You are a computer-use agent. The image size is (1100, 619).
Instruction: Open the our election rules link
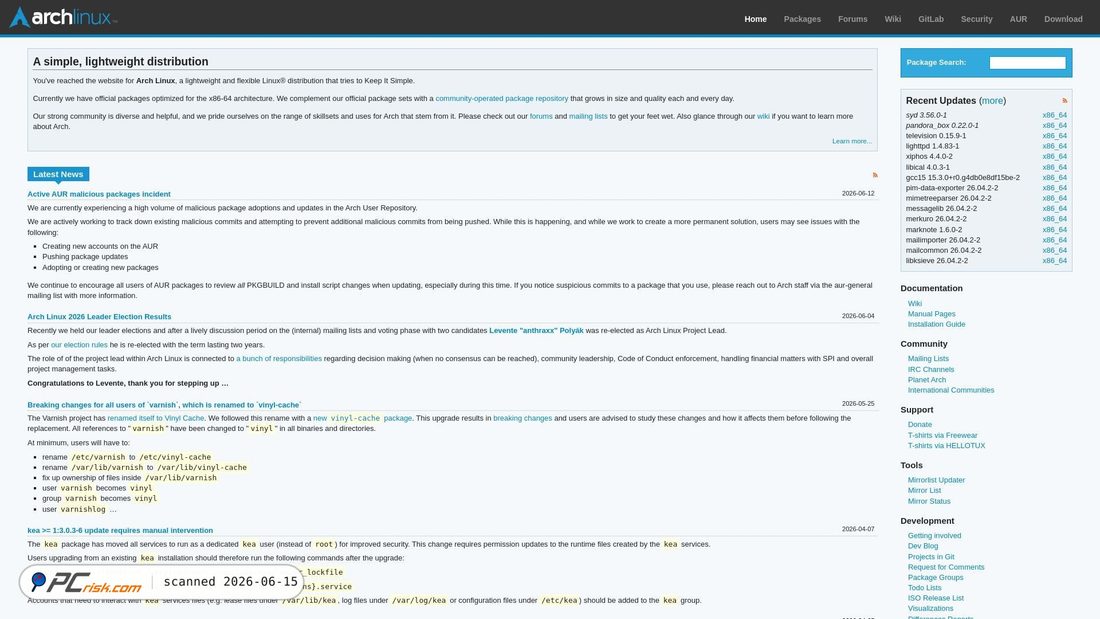click(79, 345)
